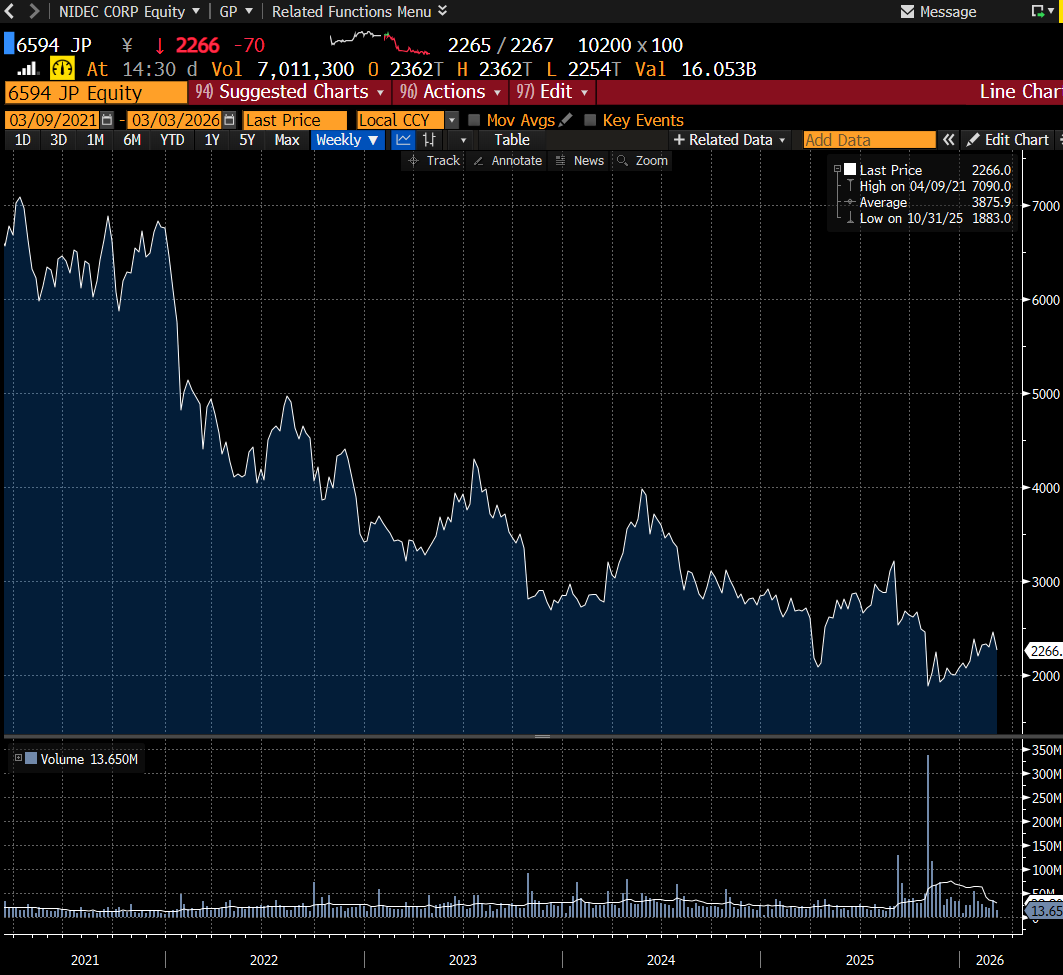Open the GP function dropdown
1063x975 pixels.
coord(235,12)
